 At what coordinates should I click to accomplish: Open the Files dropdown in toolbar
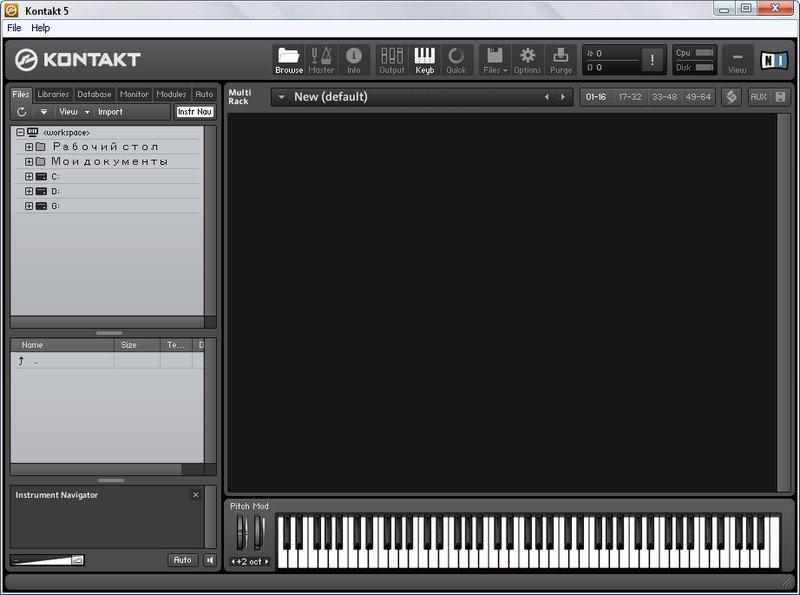(x=495, y=59)
